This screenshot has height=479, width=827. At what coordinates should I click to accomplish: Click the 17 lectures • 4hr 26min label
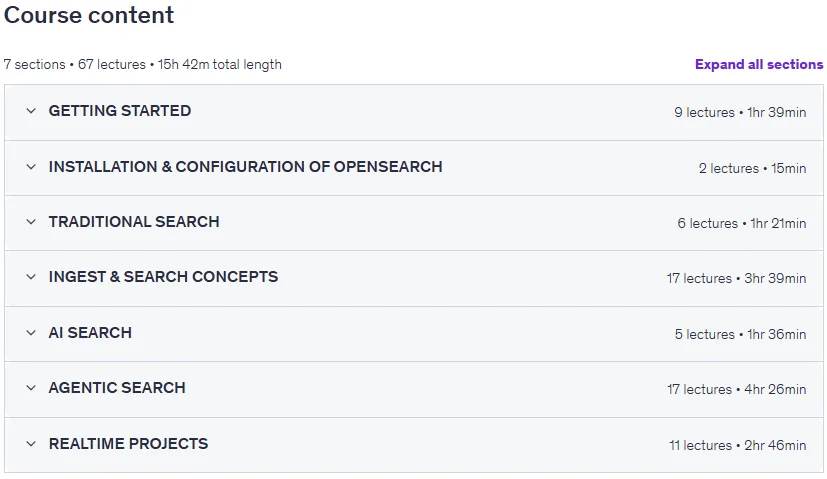coord(736,389)
